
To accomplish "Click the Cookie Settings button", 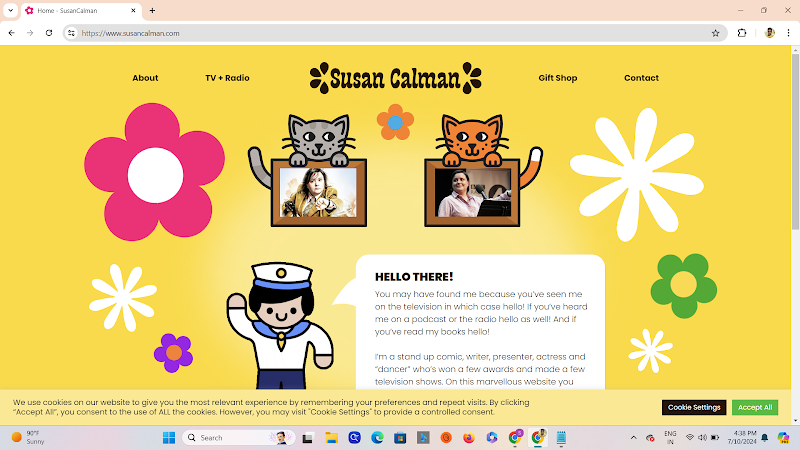I will pos(694,407).
